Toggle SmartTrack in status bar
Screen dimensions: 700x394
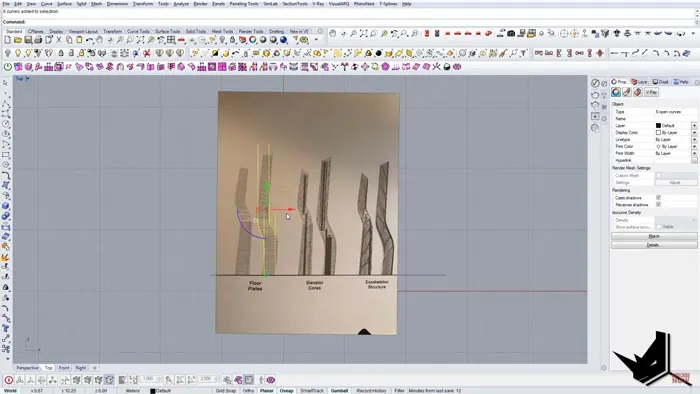(x=312, y=390)
